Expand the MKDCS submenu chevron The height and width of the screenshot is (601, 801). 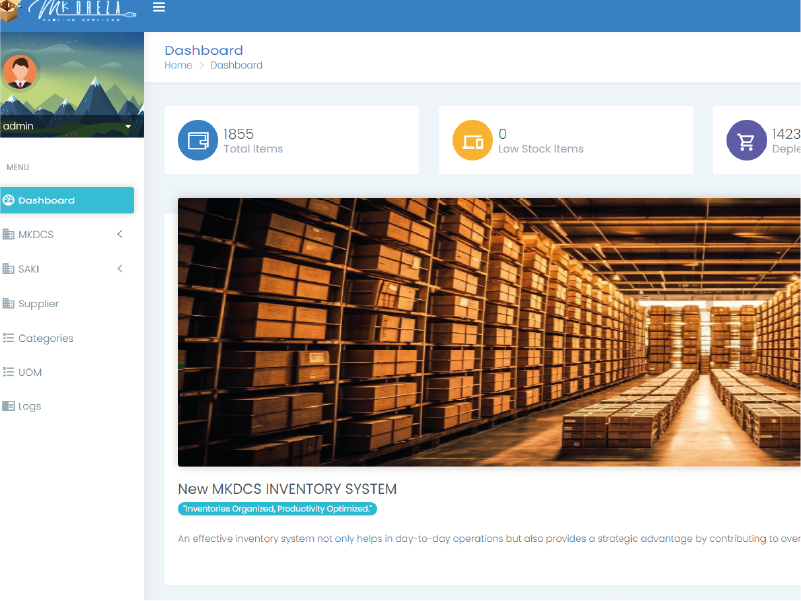[120, 234]
